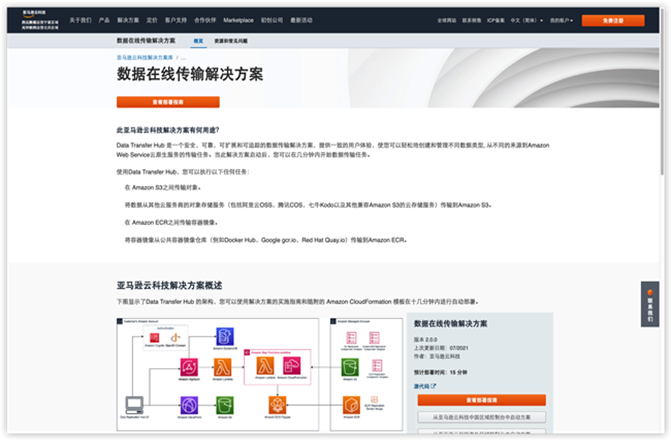
Task: Click the 源代码 source code link
Action: point(421,386)
